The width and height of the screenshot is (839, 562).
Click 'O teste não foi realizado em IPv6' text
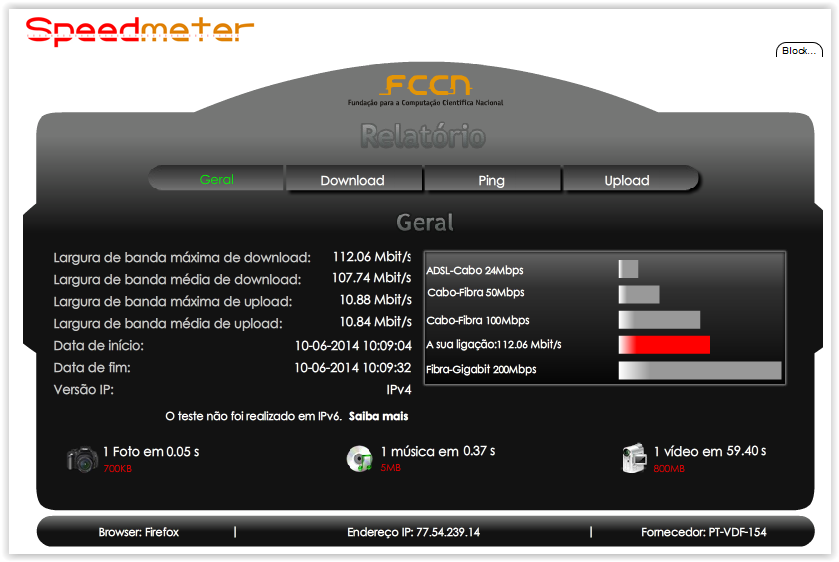tap(253, 416)
